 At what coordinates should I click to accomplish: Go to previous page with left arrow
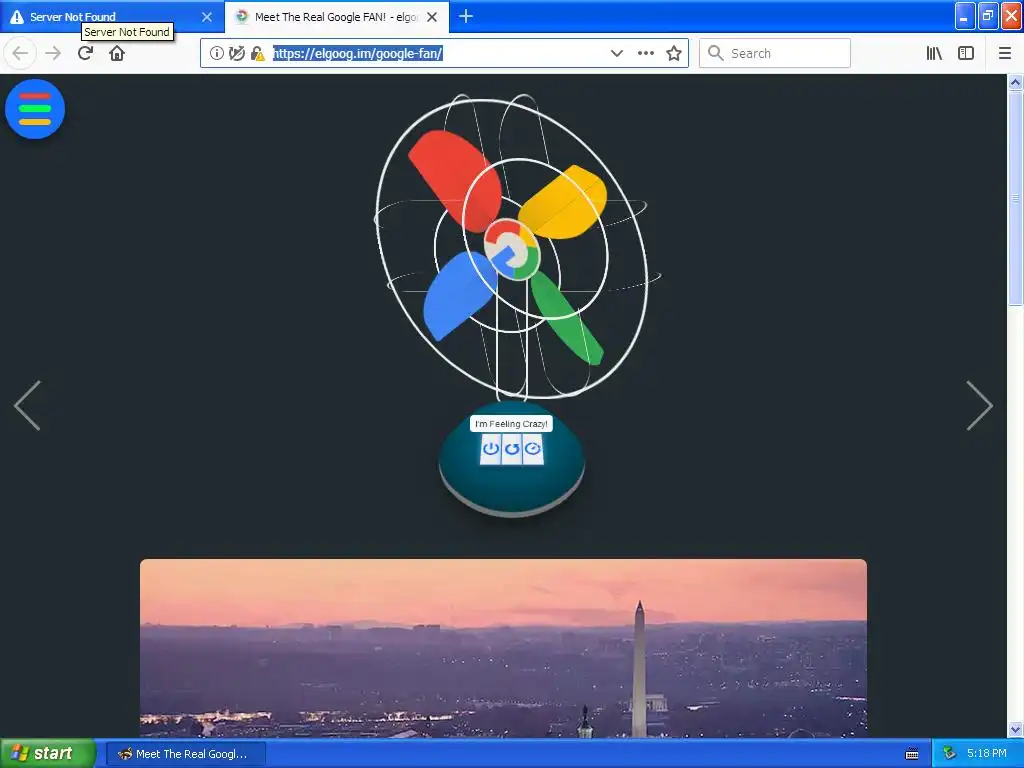pyautogui.click(x=27, y=406)
